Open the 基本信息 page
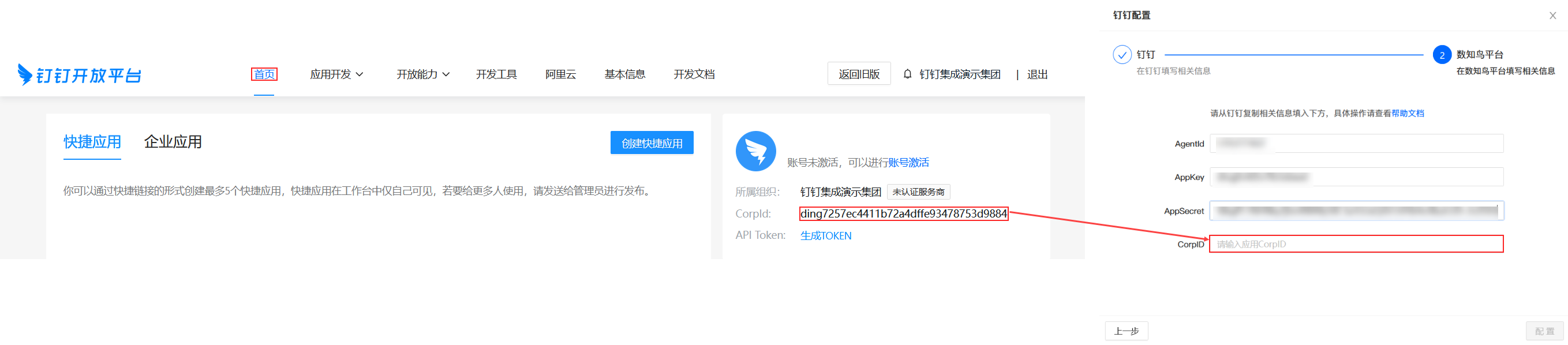 624,74
